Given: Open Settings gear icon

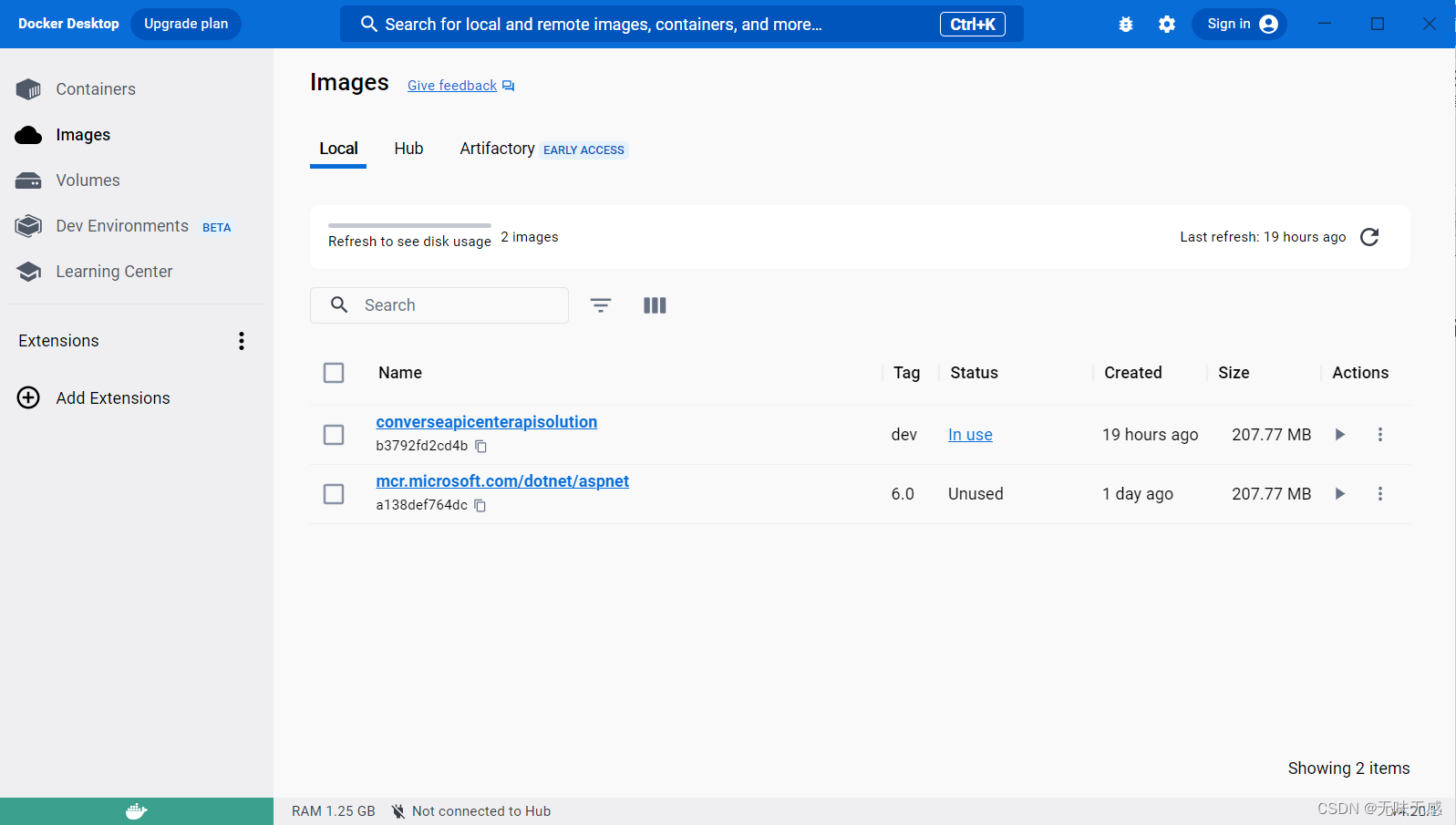Looking at the screenshot, I should [1167, 25].
